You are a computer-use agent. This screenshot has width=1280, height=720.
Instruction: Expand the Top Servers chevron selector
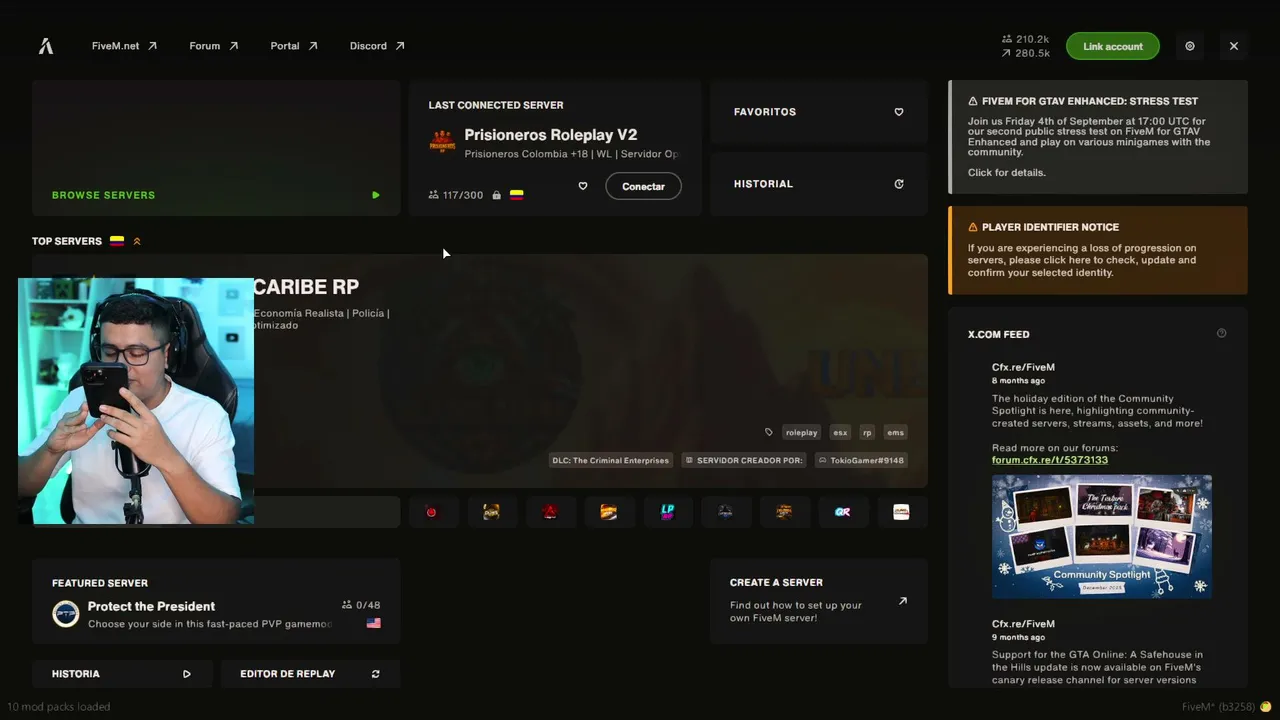[x=137, y=241]
